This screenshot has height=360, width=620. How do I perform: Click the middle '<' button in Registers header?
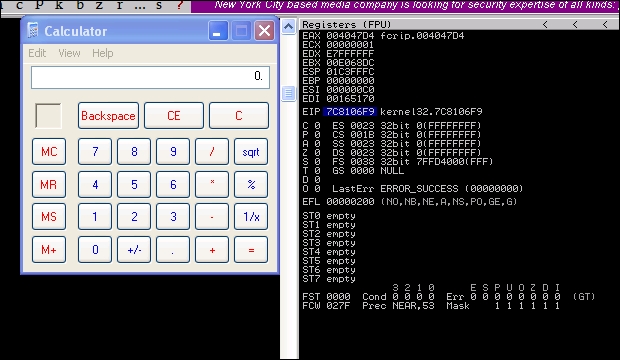tap(575, 25)
